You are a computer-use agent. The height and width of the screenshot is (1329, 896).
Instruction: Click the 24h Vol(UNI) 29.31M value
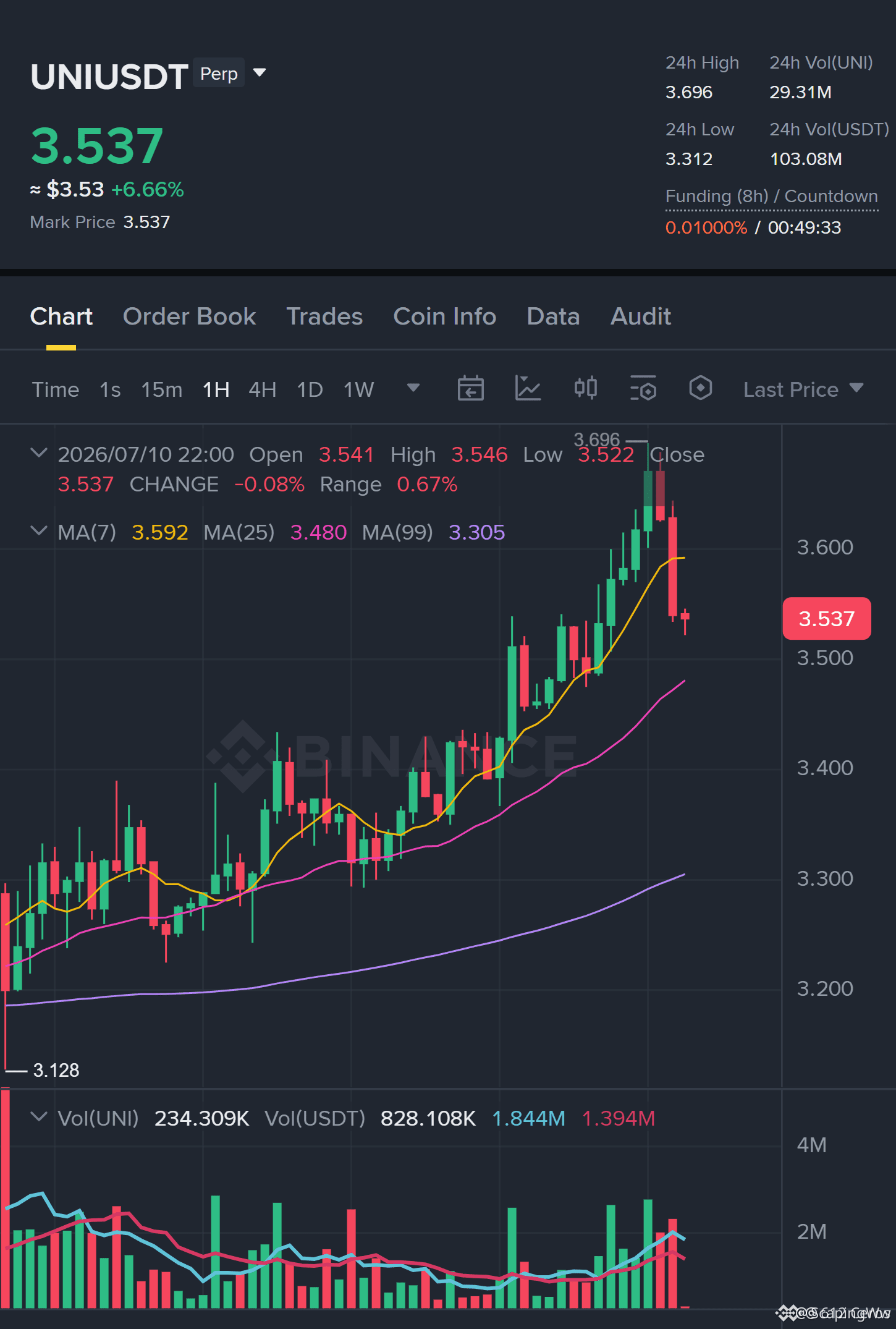tap(800, 92)
